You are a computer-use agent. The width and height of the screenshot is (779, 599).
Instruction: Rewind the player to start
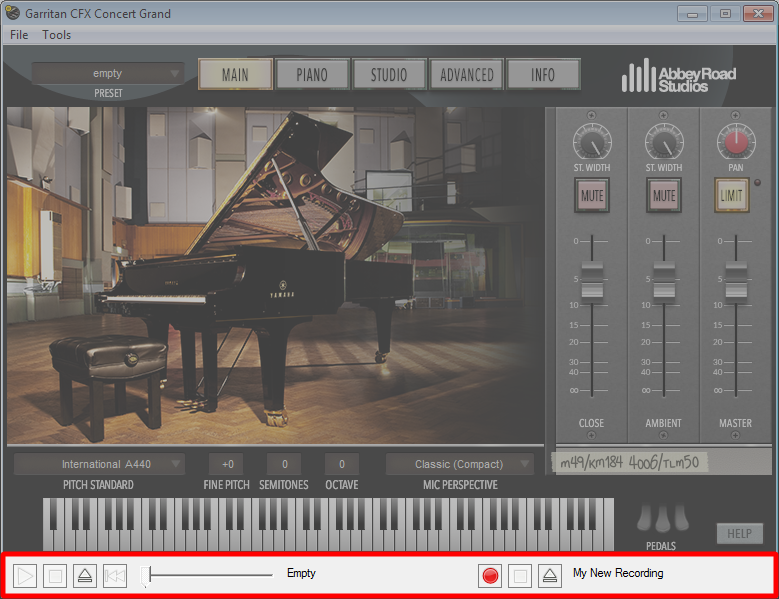(115, 576)
